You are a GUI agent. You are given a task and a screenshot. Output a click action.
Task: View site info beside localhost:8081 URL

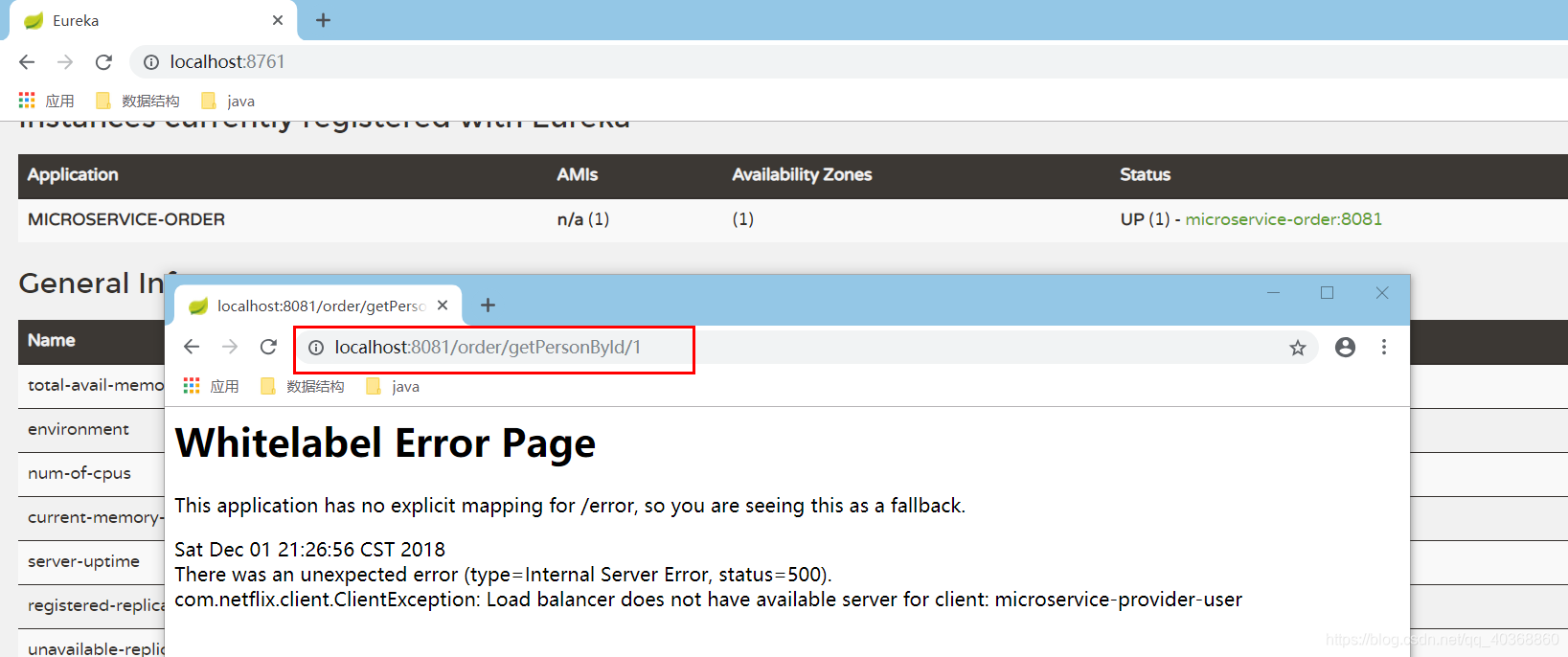pyautogui.click(x=316, y=348)
